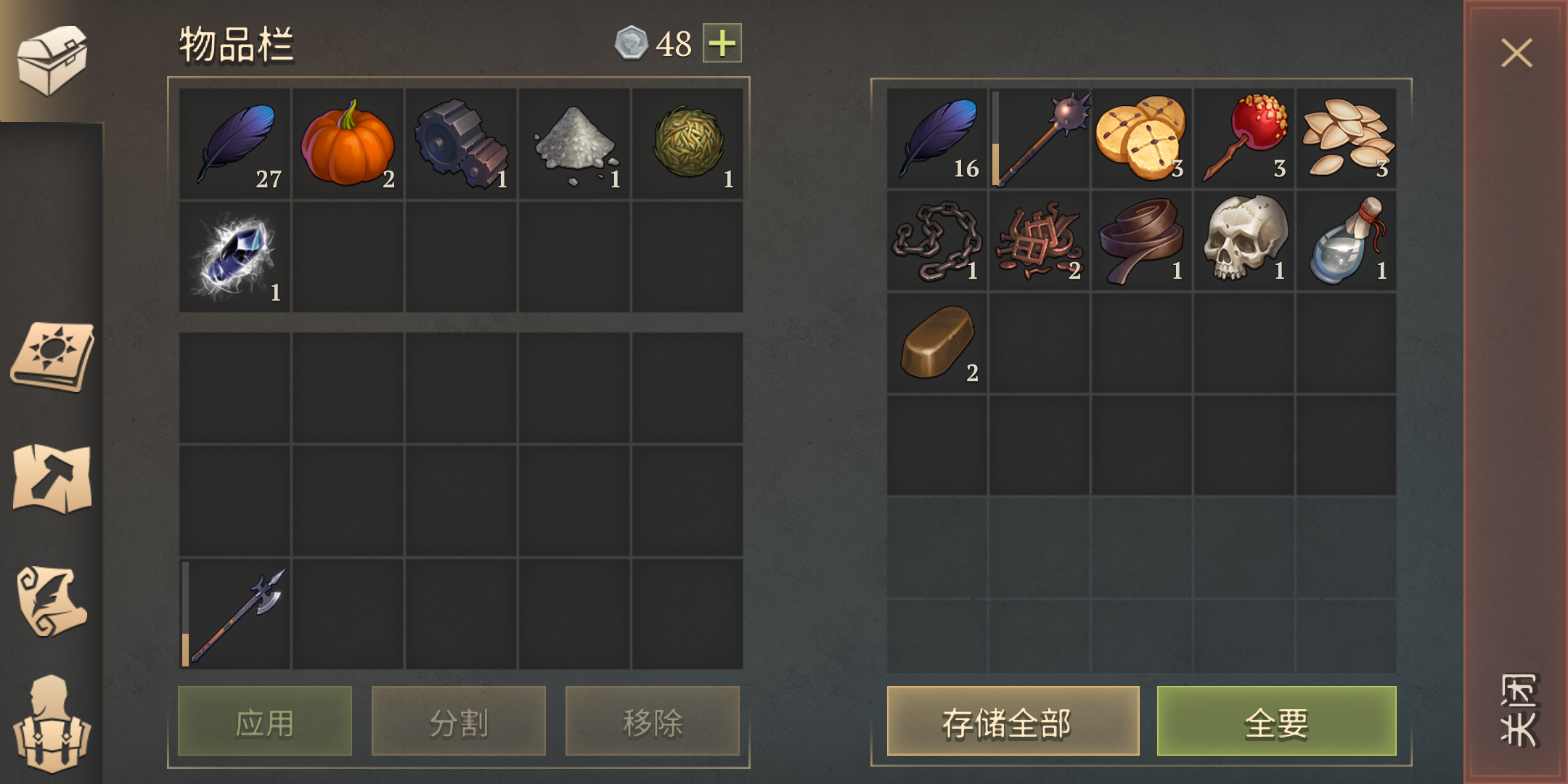Click the glowing crystal shard item
This screenshot has height=784, width=1568.
point(234,257)
